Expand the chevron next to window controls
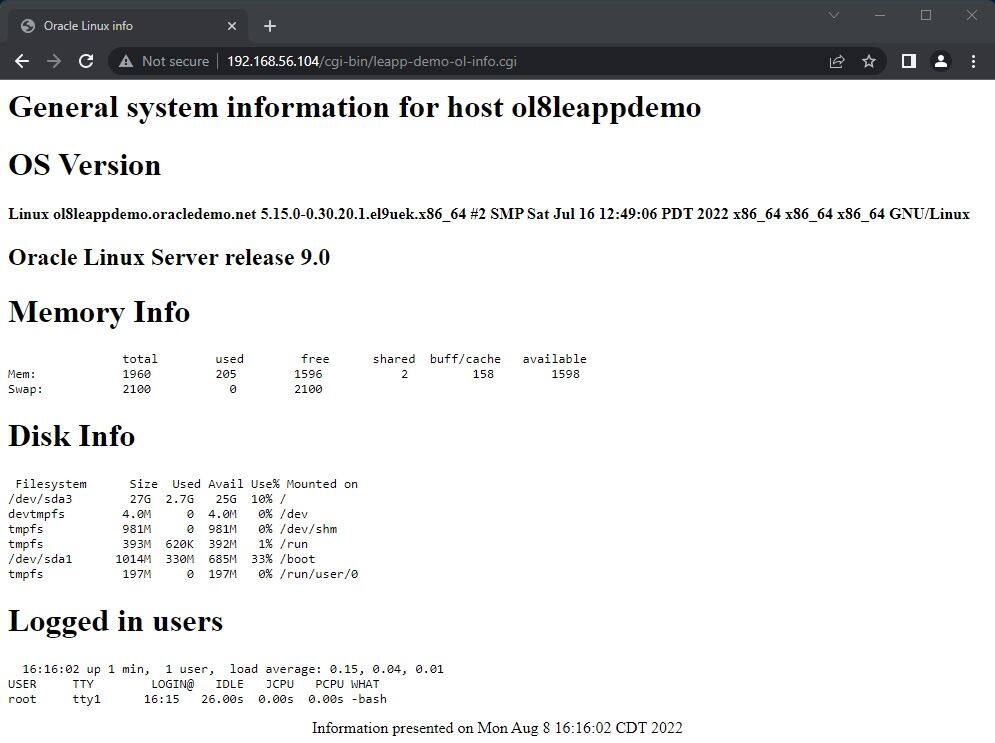995x743 pixels. (835, 15)
